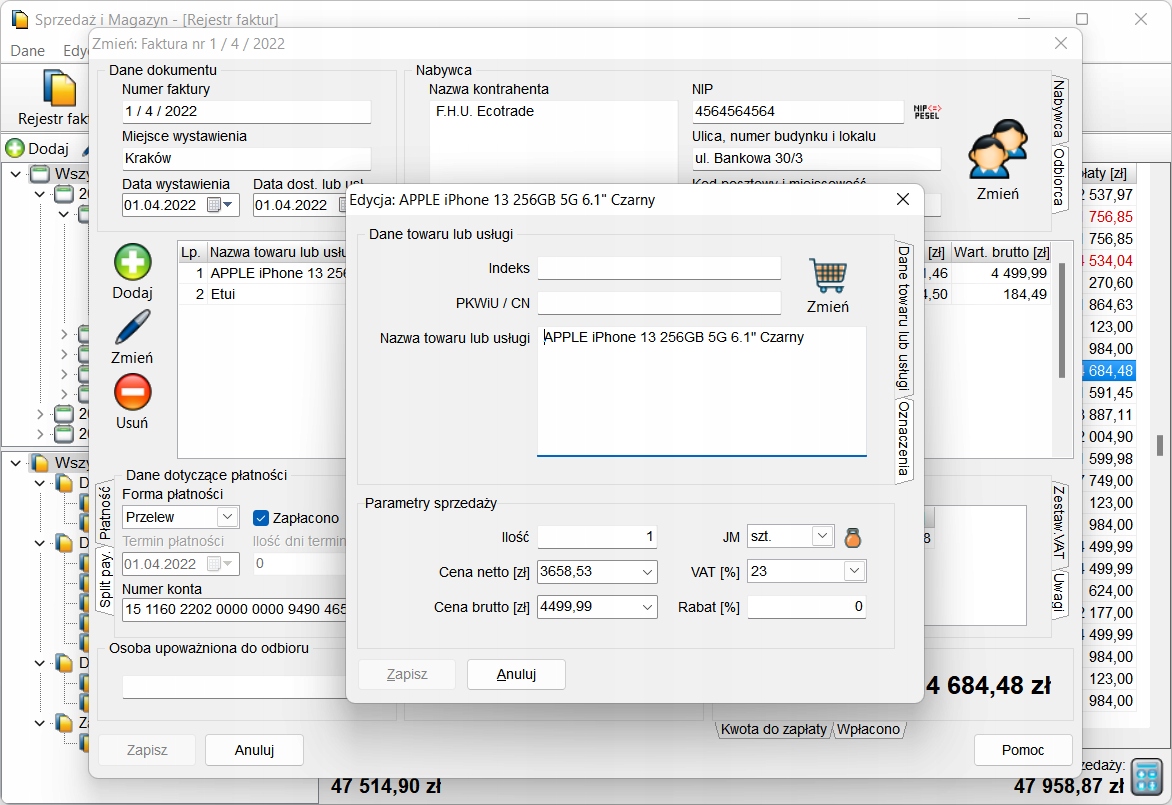Click the contractor people Zmień icon
Image resolution: width=1172 pixels, height=805 pixels.
click(997, 152)
